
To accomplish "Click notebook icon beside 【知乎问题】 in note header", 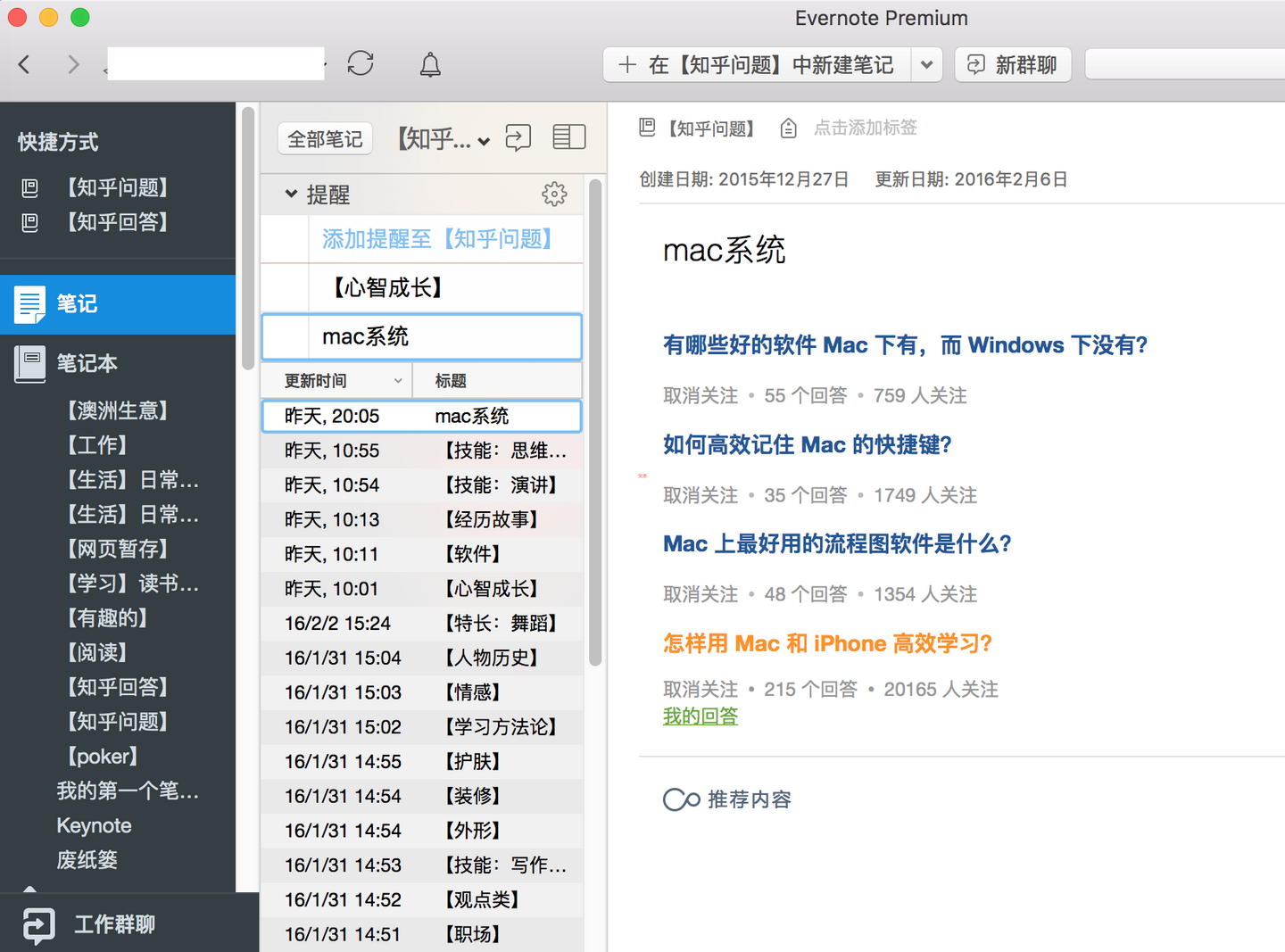I will click(x=647, y=128).
